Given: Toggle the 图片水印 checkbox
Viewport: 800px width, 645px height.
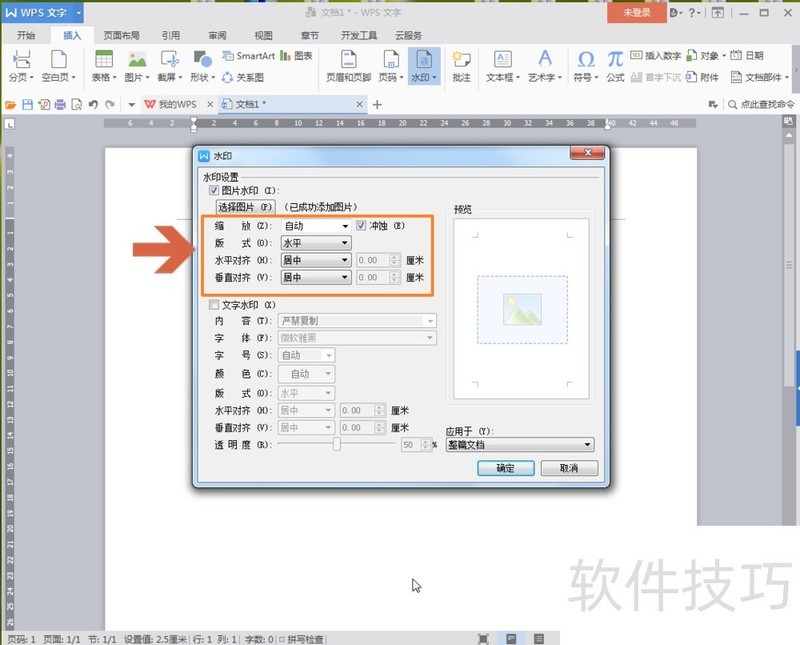Looking at the screenshot, I should (x=214, y=190).
